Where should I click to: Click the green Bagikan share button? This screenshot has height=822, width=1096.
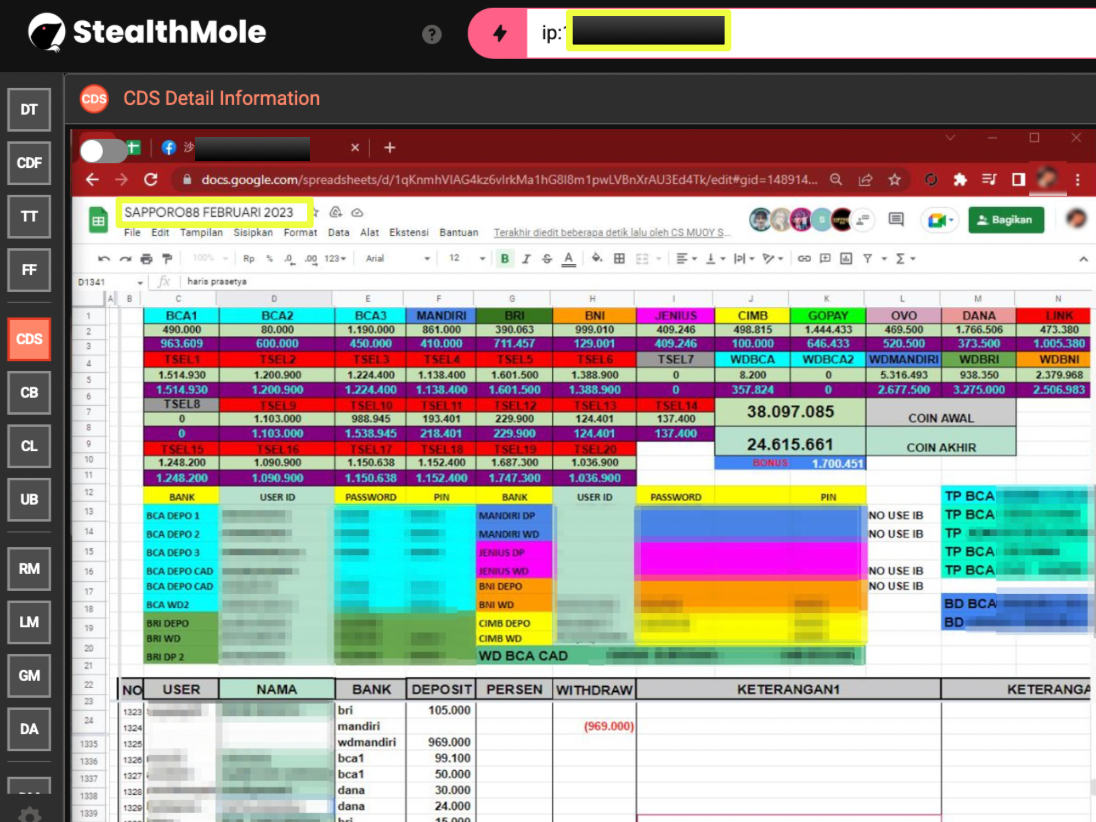coord(1006,220)
